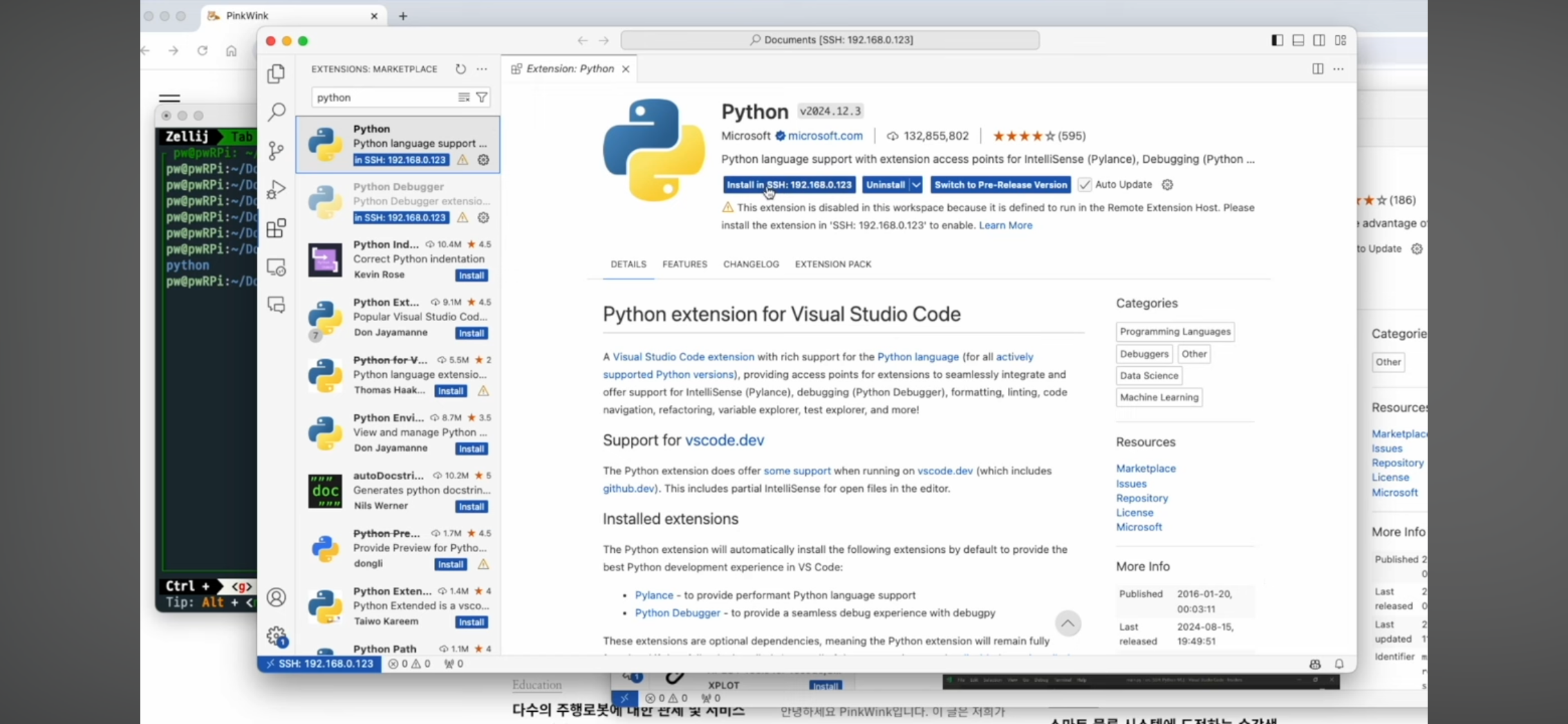Open Python Debugger extension manage gear menu

tap(483, 218)
